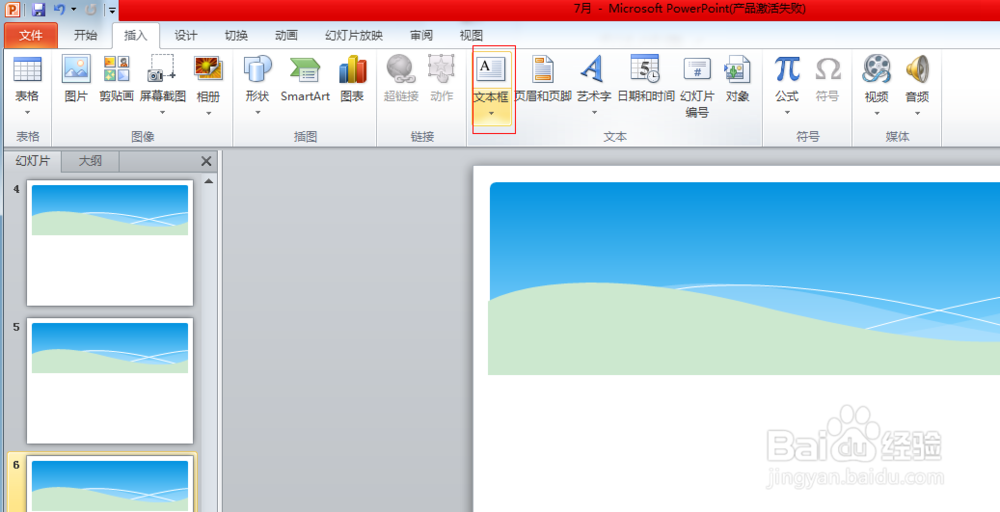Viewport: 1000px width, 512px height.
Task: Open the 文件 (File) menu tab
Action: coord(31,35)
